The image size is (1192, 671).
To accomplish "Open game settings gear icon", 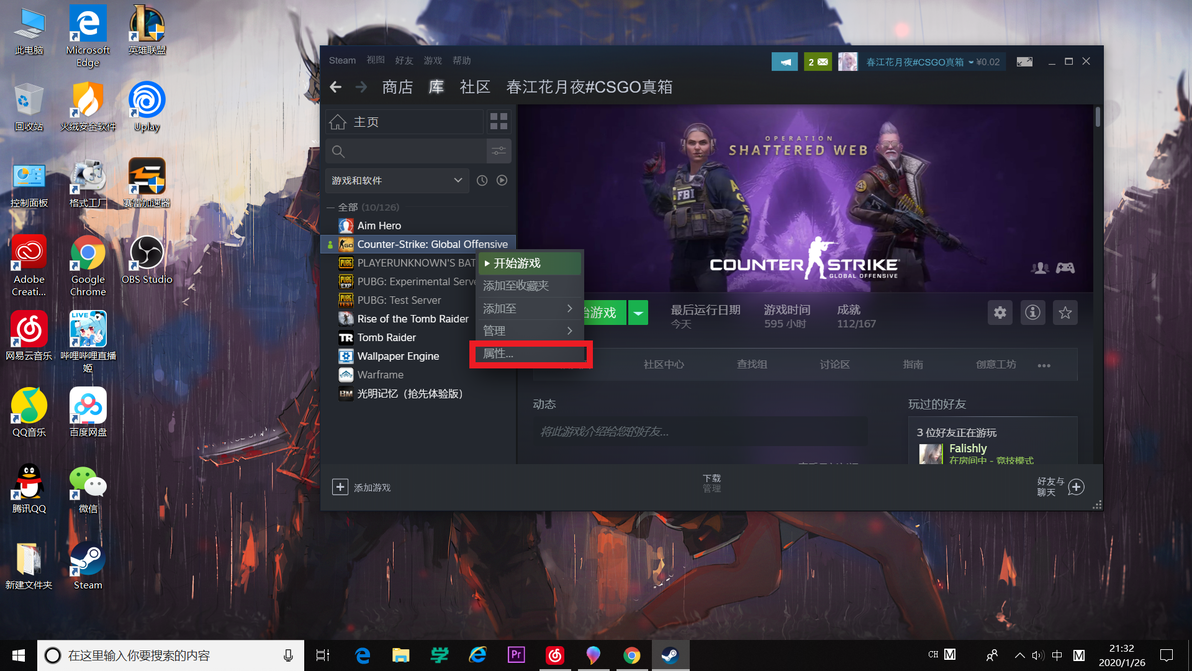I will point(1000,312).
